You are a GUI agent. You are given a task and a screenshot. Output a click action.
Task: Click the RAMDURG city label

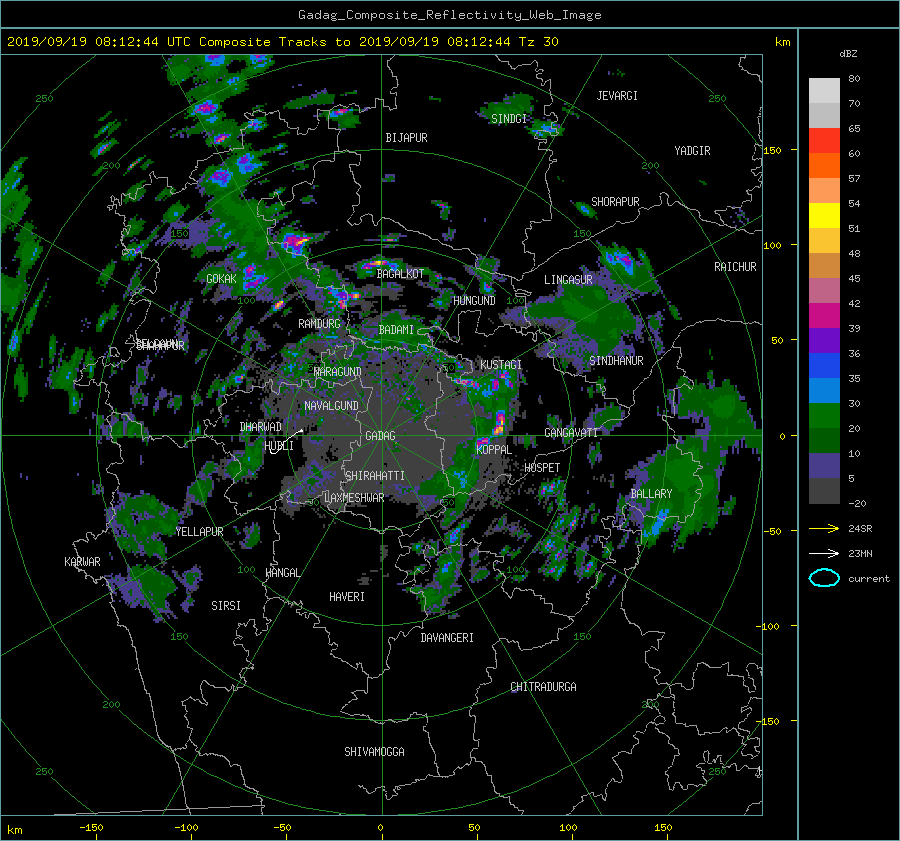pos(319,324)
